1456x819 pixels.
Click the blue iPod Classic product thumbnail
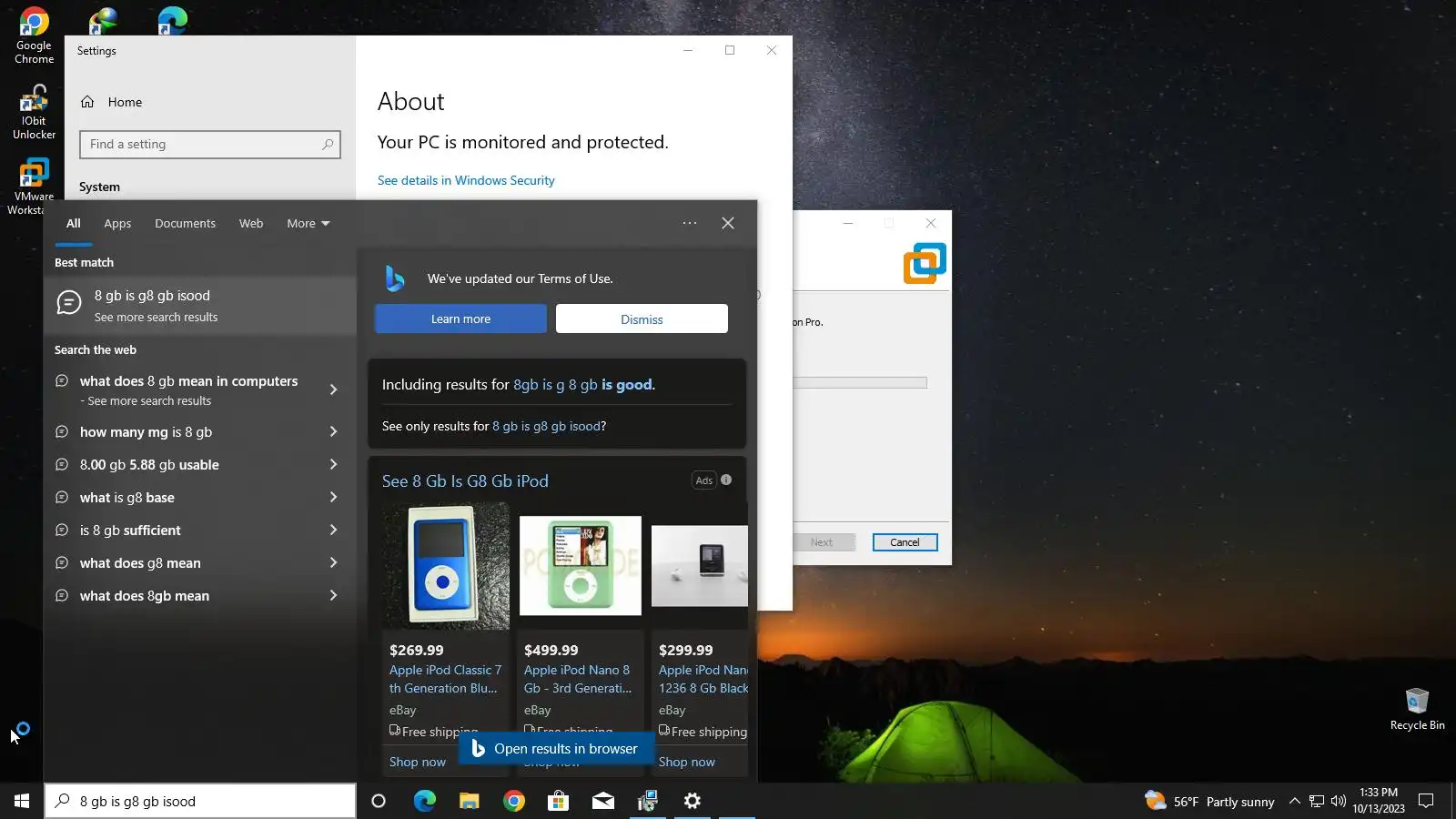coord(445,565)
